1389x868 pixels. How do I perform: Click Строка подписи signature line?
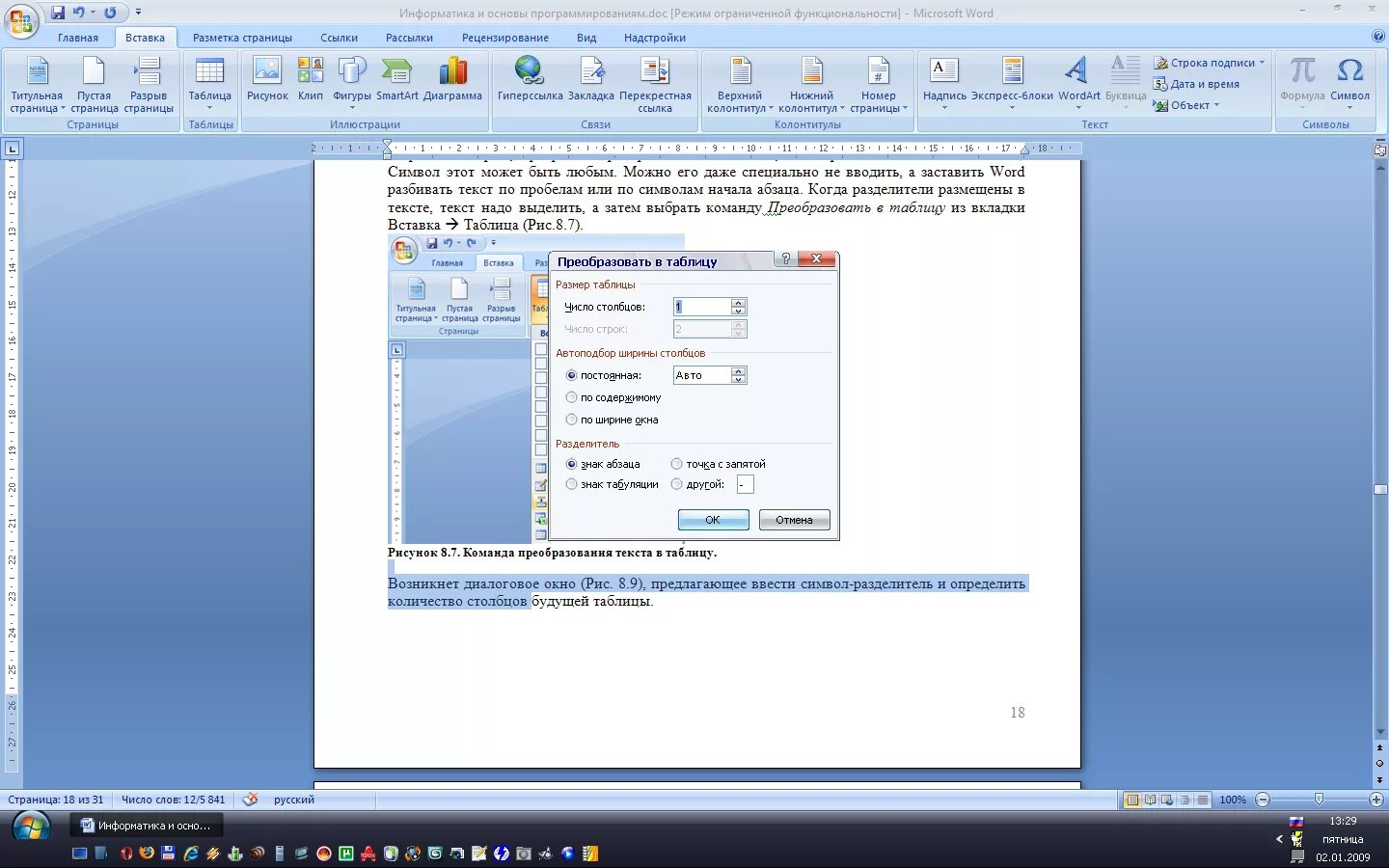1209,63
